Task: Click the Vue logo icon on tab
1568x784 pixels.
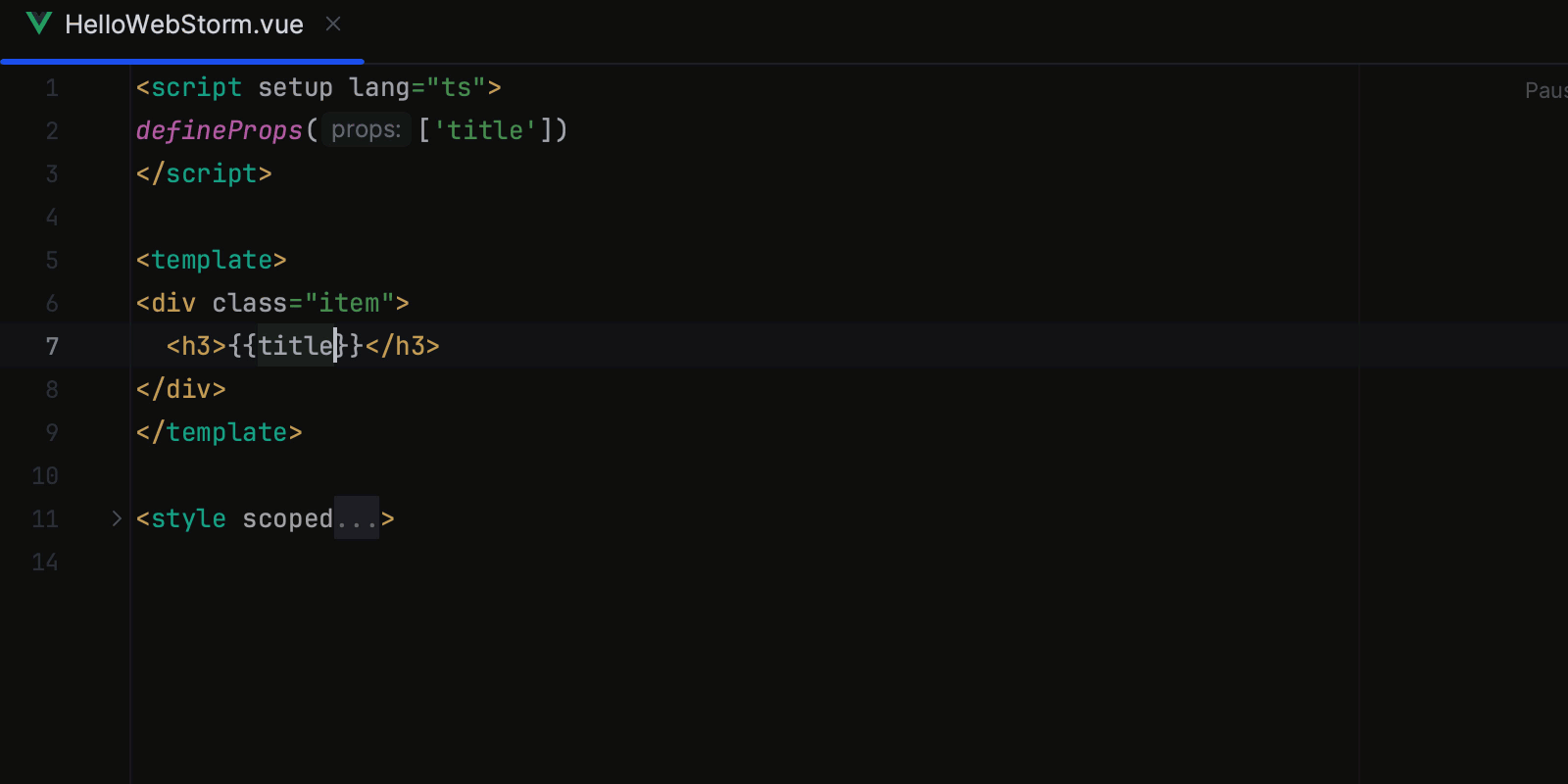Action: click(39, 24)
